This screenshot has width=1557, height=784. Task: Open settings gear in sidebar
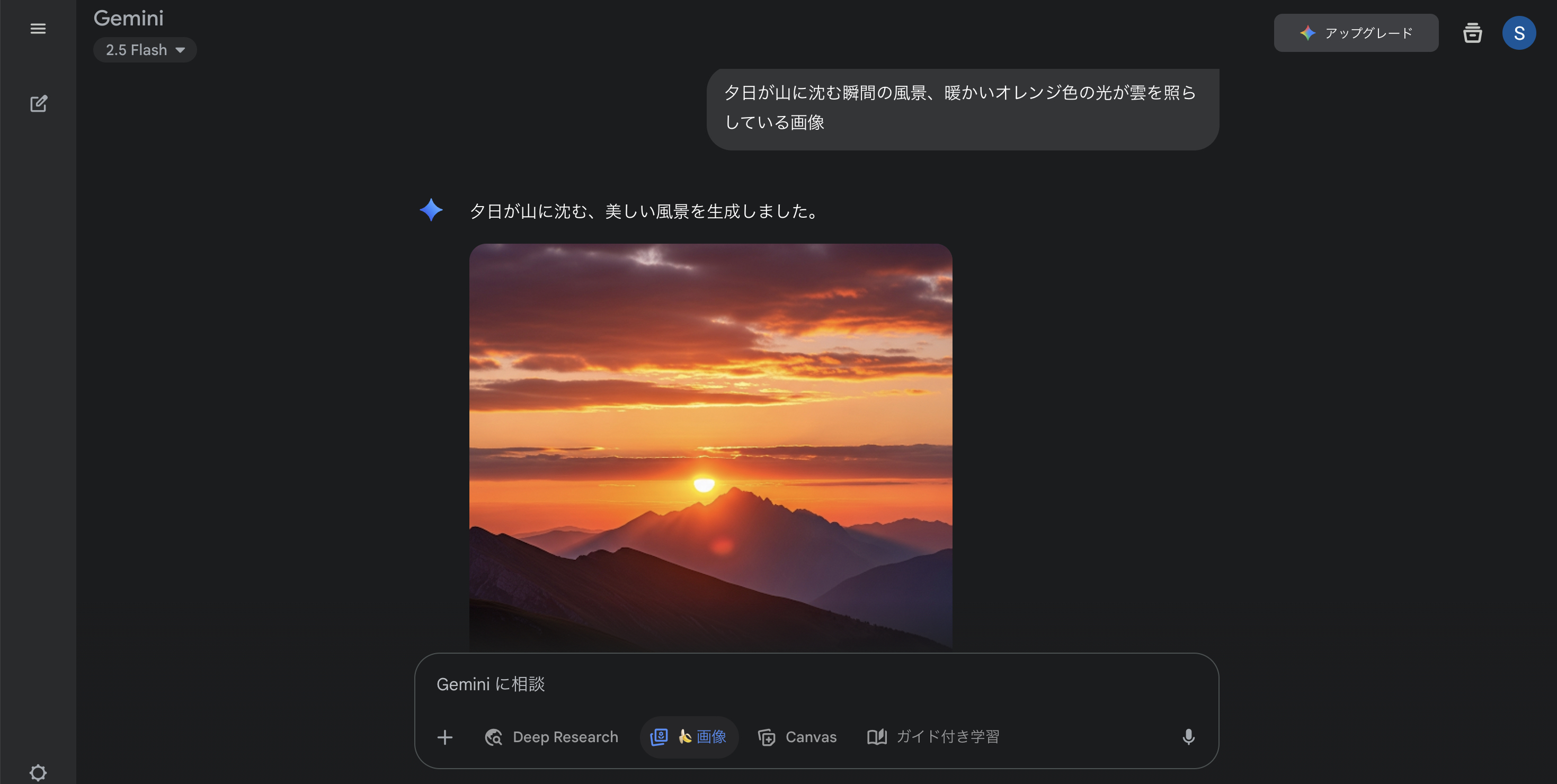point(38,772)
